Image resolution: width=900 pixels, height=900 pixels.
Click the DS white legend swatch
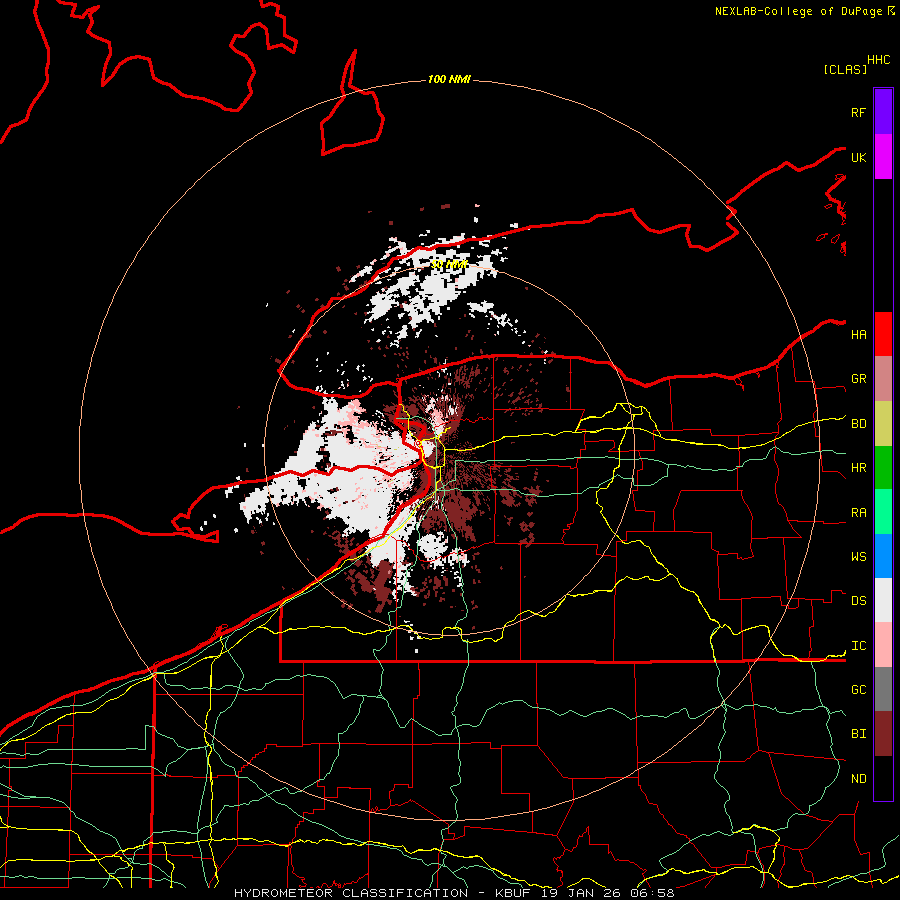pos(883,600)
